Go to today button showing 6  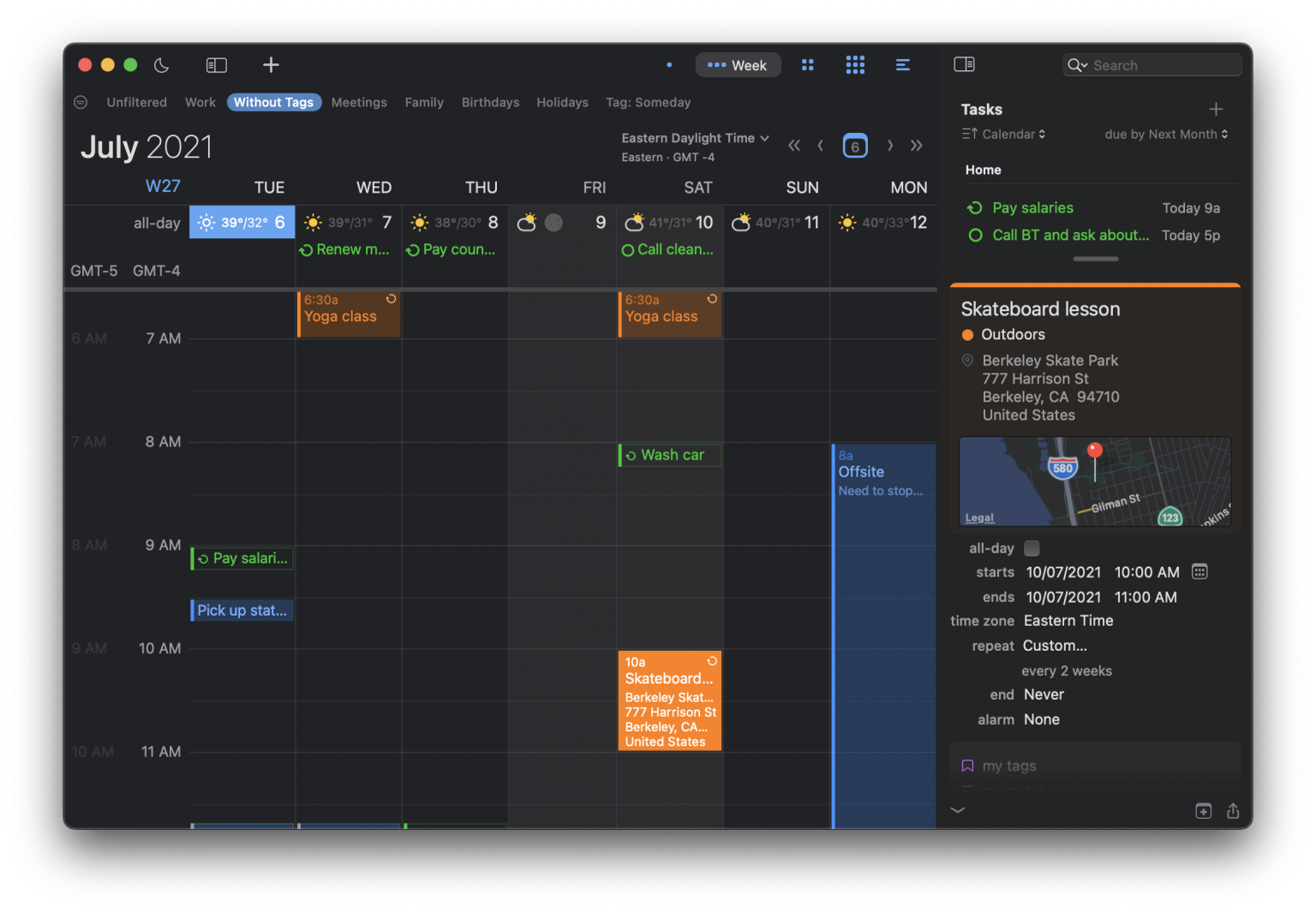[855, 146]
